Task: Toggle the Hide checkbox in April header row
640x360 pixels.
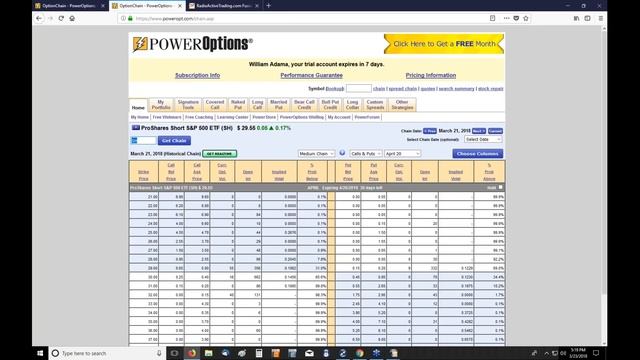Action: pyautogui.click(x=500, y=187)
